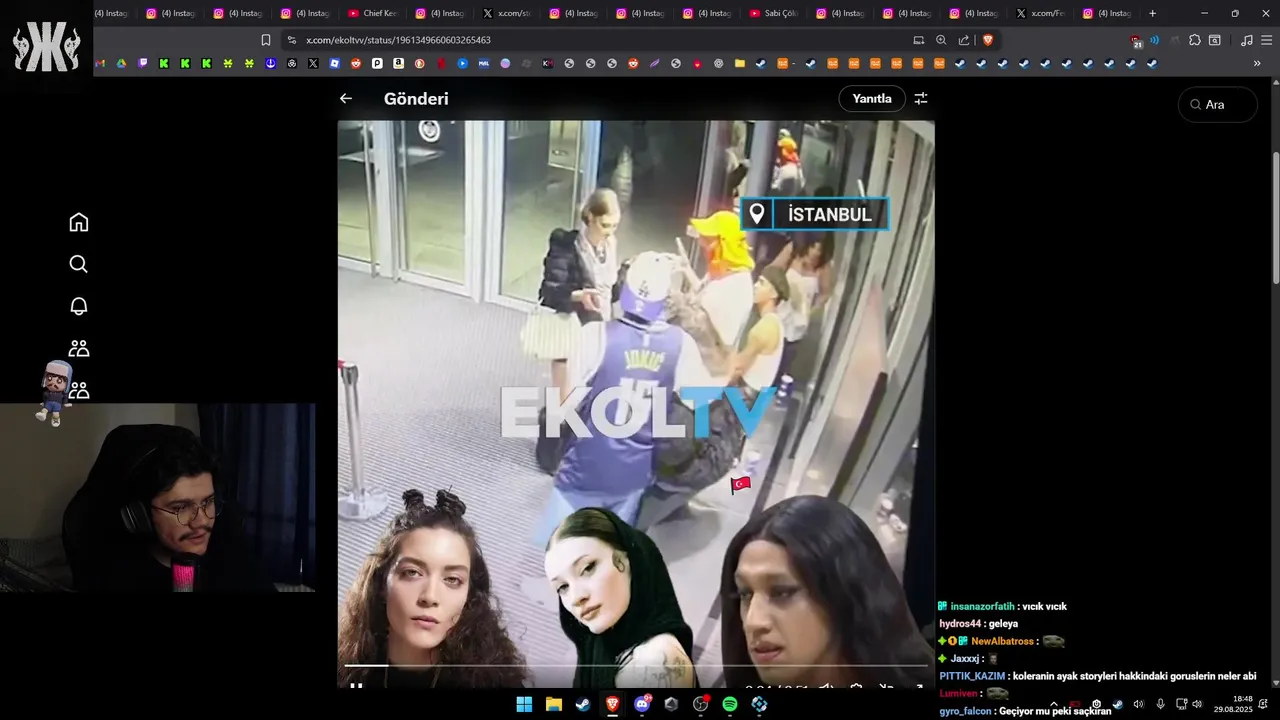Open the browser extensions puzzle icon
Screen dimensions: 1280x720
point(1194,40)
